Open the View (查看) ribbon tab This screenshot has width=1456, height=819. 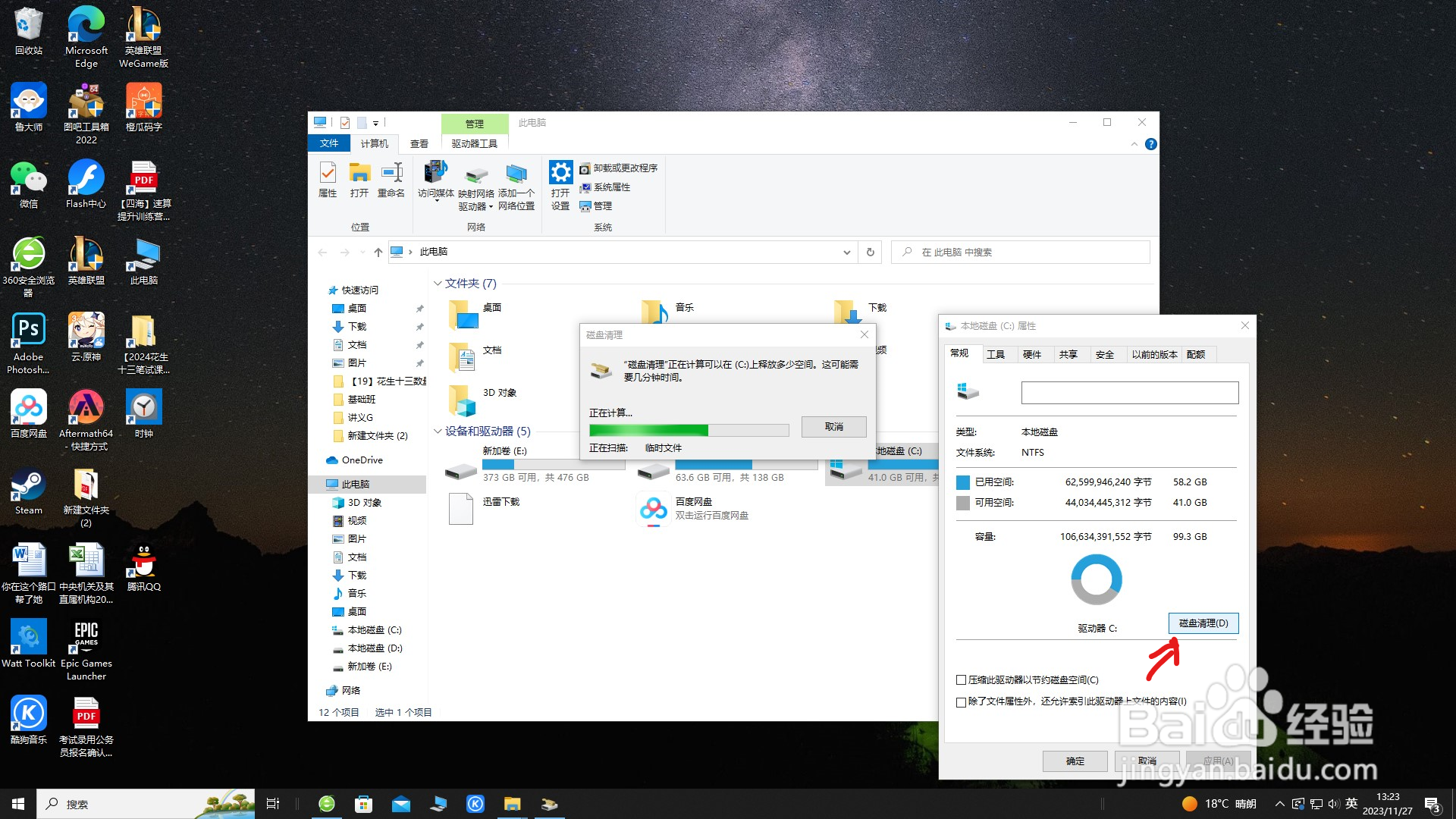pos(419,143)
